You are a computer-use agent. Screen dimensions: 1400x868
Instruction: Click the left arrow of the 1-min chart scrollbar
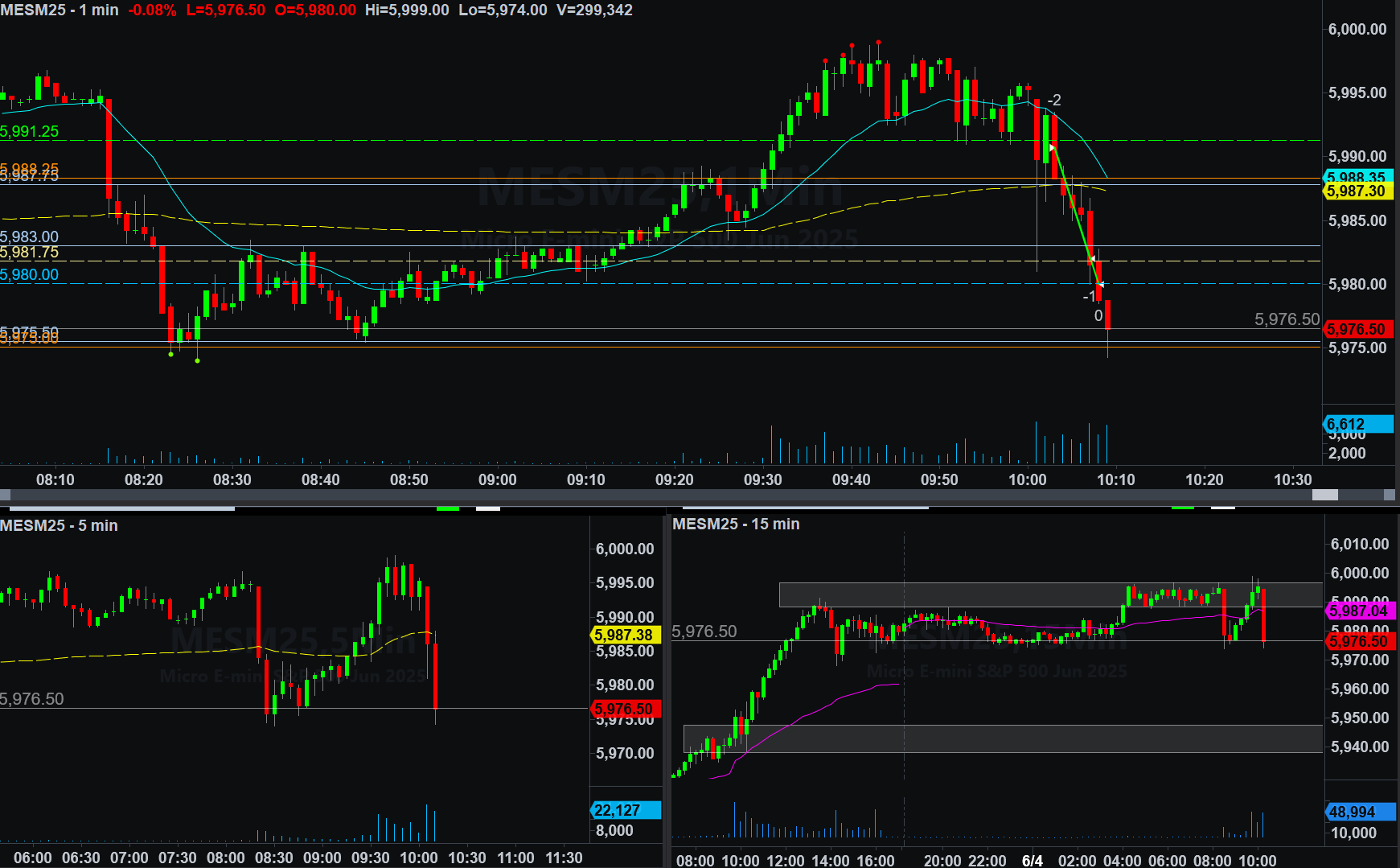coord(5,495)
